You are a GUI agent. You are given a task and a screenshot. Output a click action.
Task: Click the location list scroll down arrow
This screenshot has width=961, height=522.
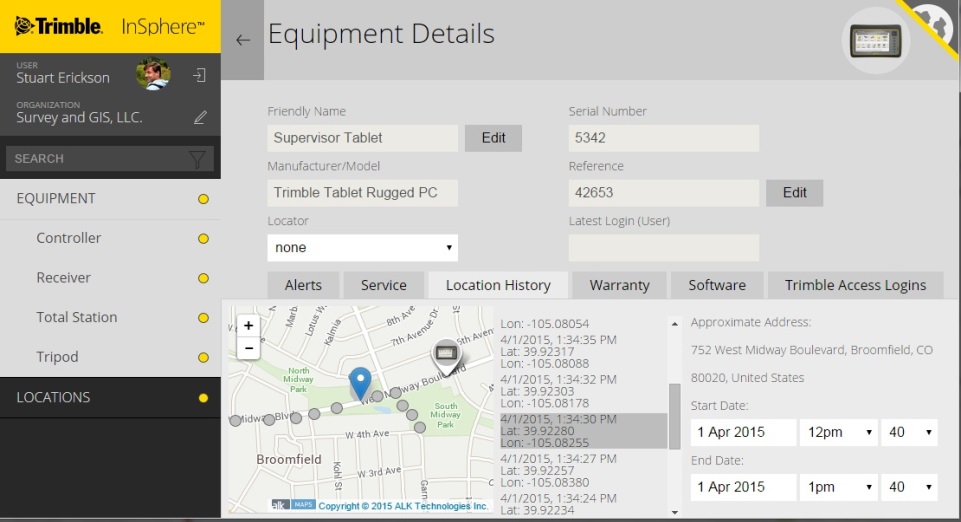click(x=675, y=512)
